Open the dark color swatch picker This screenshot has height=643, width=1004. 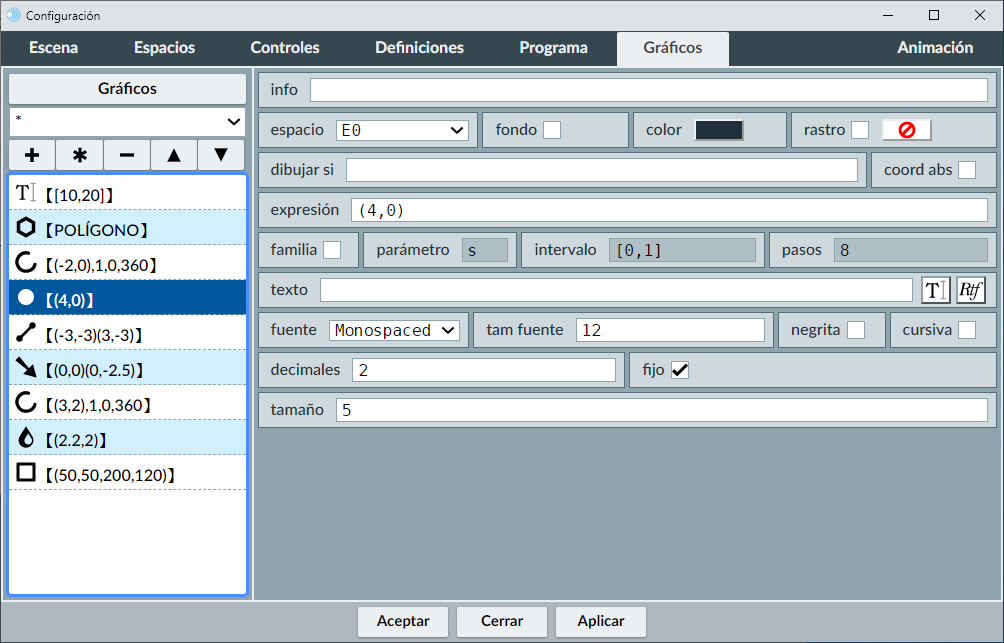tap(719, 130)
